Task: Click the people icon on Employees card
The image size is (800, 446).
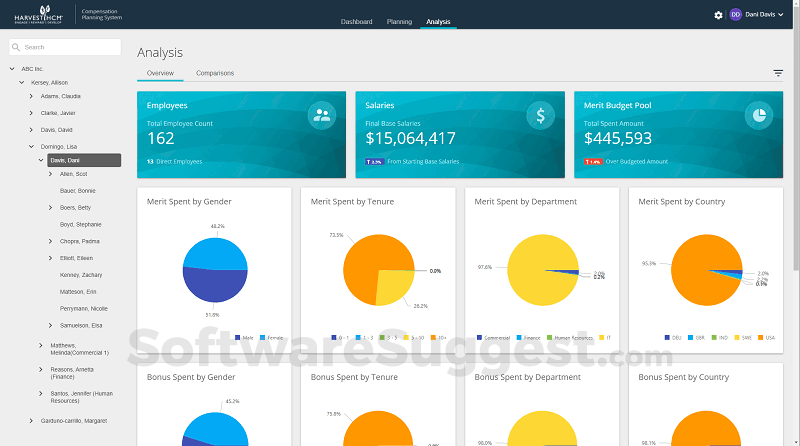Action: pos(321,115)
